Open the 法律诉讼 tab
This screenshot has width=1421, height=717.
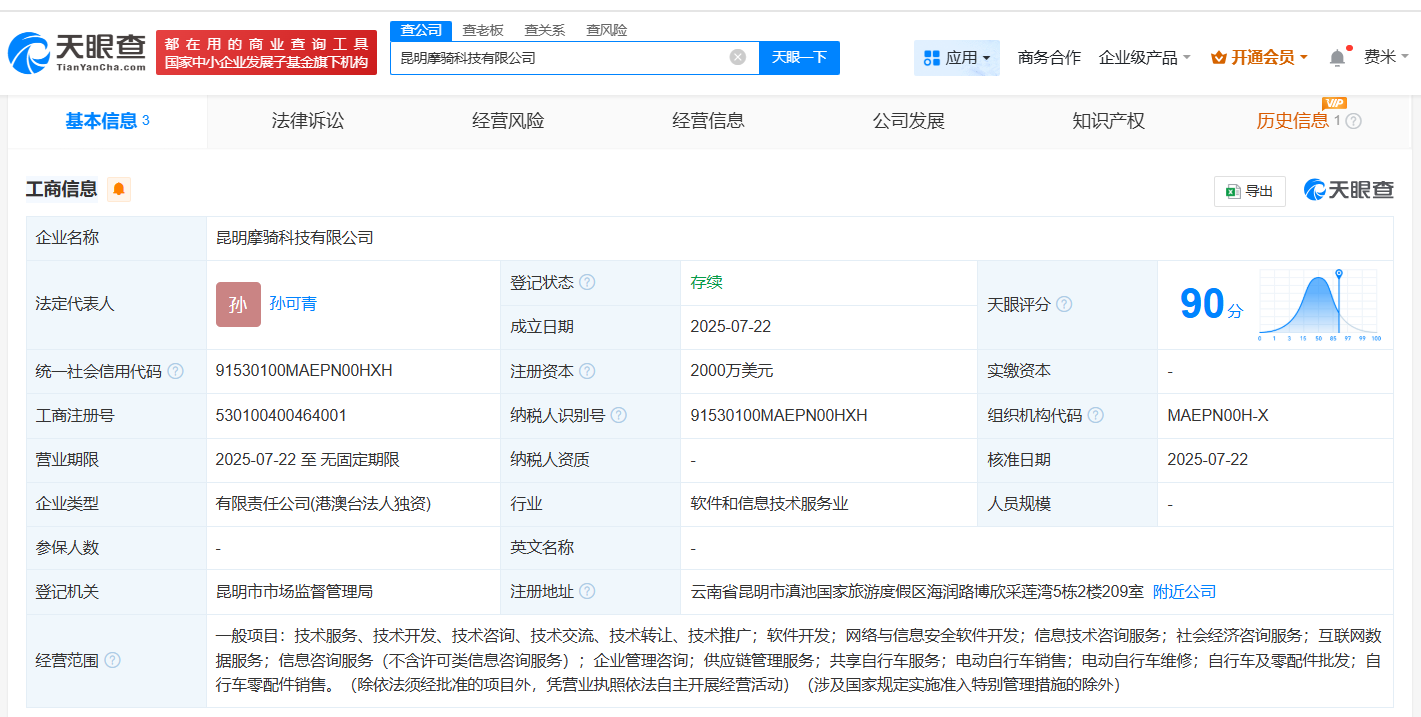pos(307,121)
